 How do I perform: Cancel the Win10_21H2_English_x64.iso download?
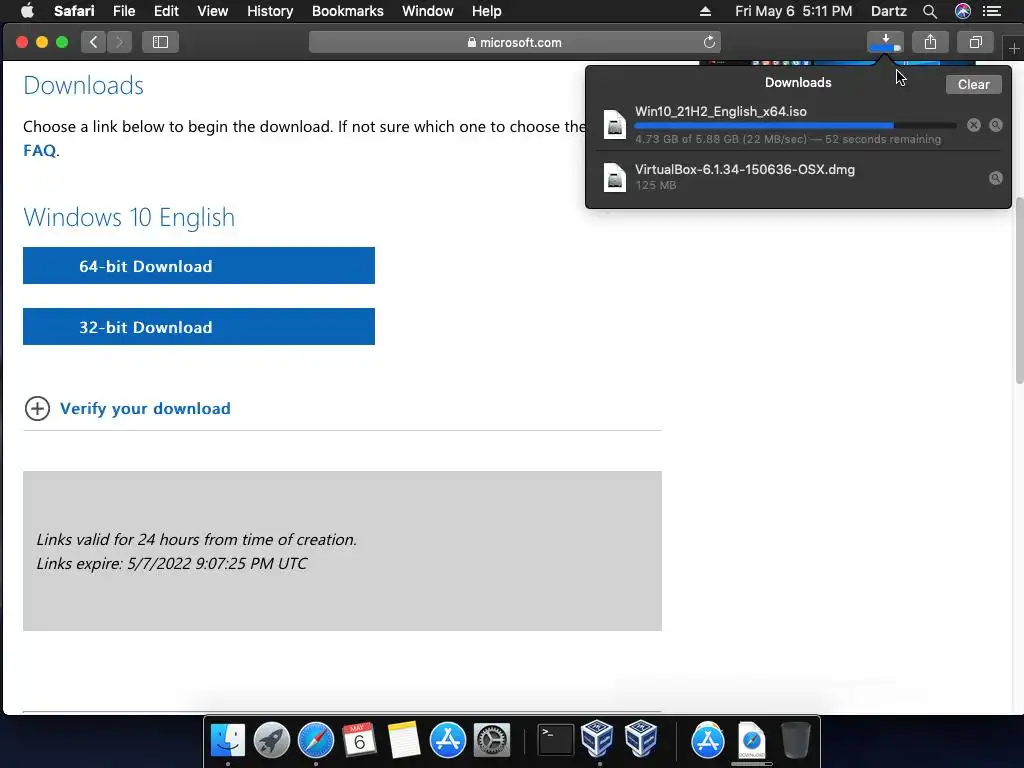[x=974, y=125]
